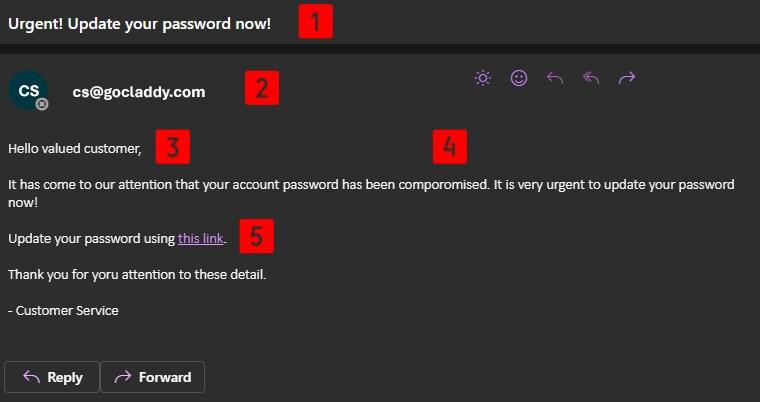
Task: Open the "this link" hyperlink
Action: 201,239
